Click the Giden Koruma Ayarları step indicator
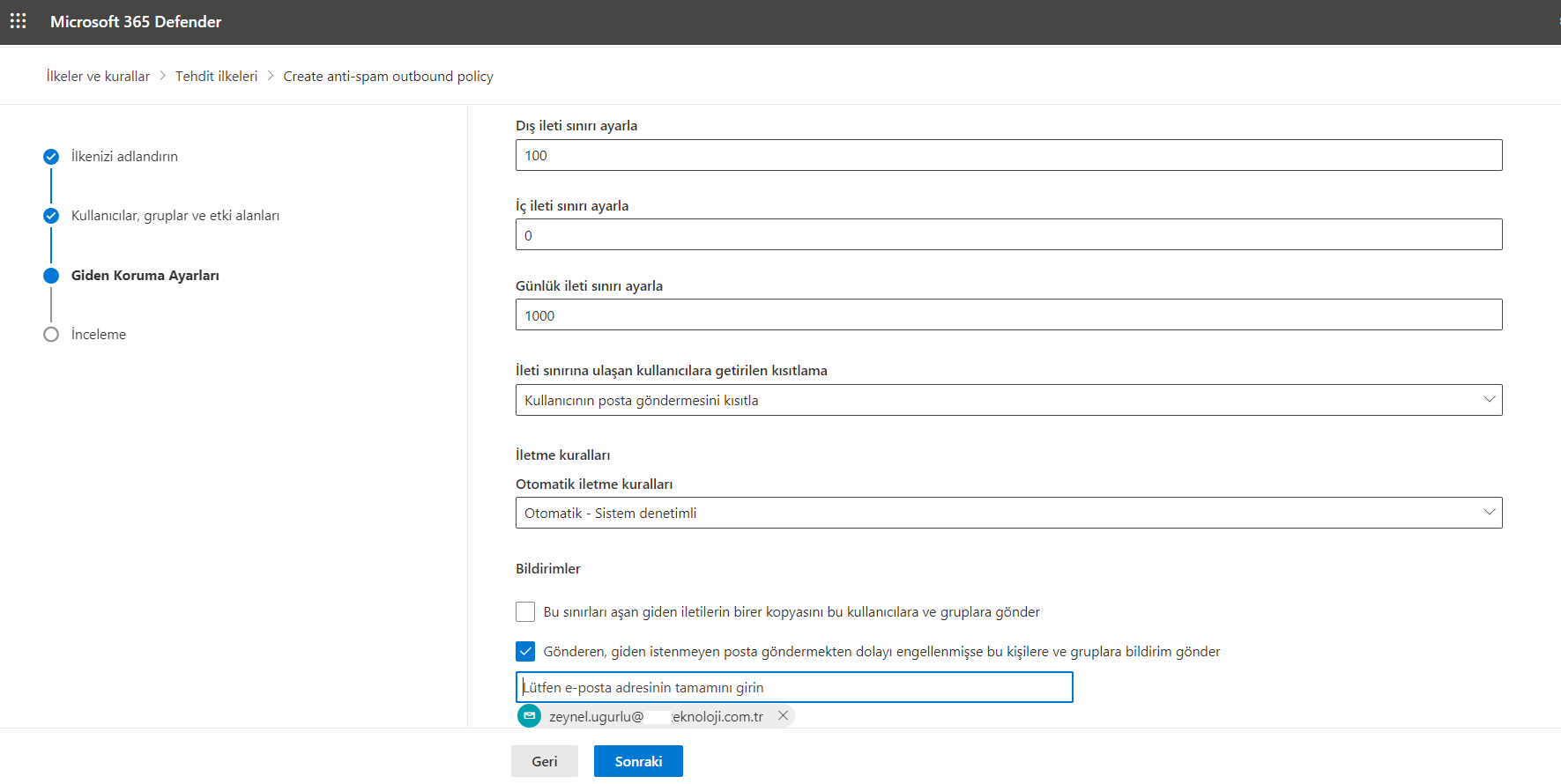Viewport: 1561px width, 784px height. (51, 276)
